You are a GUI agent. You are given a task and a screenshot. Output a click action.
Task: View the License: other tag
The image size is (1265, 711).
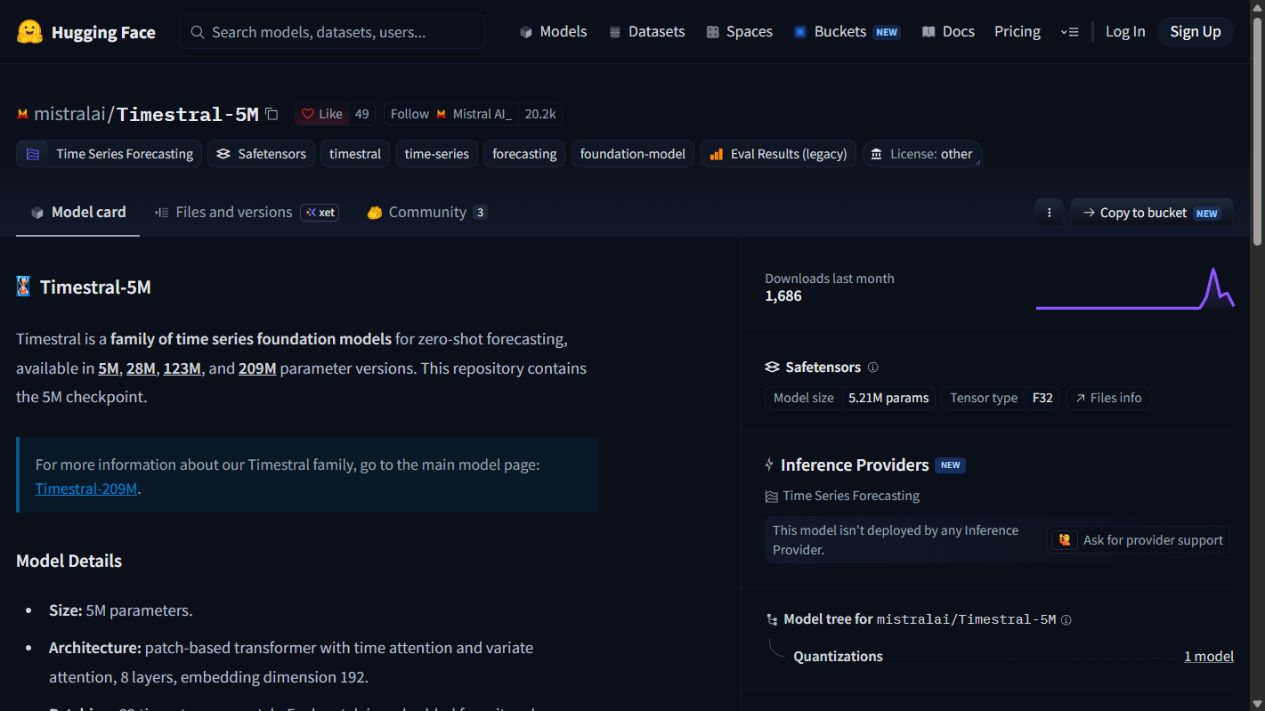pos(921,154)
